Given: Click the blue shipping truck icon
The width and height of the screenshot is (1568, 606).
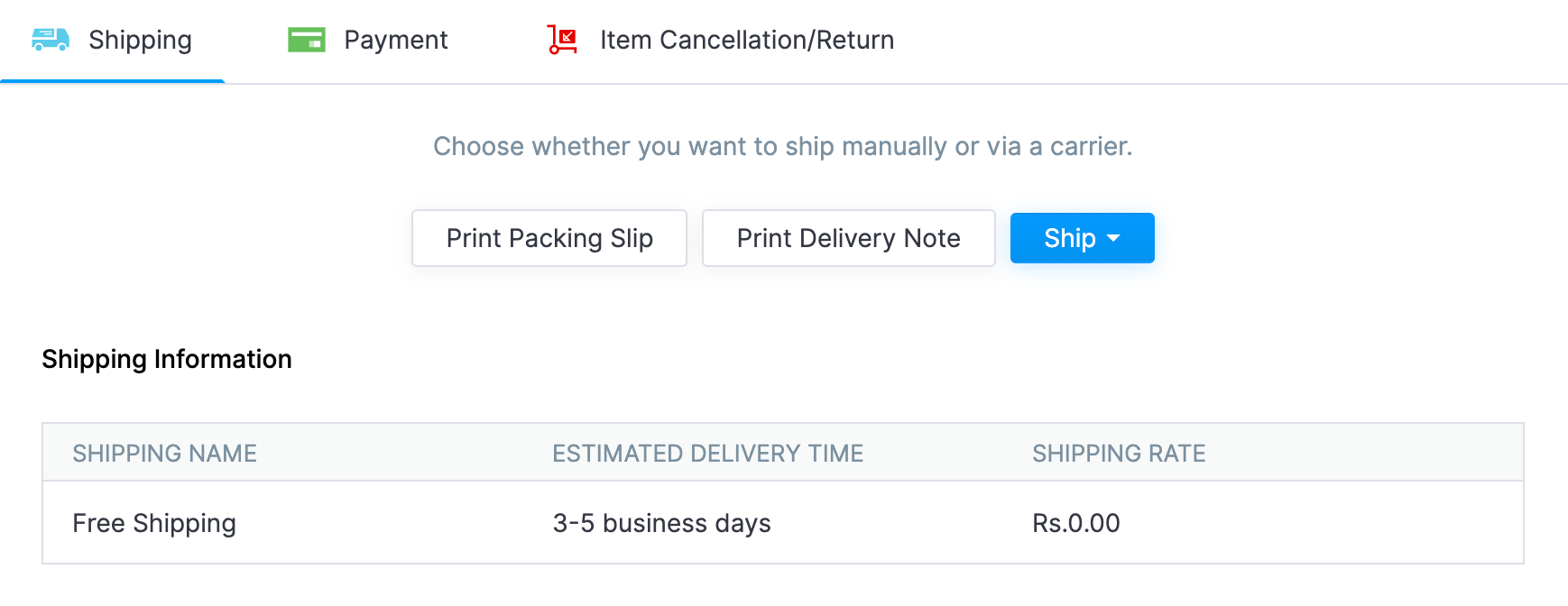Looking at the screenshot, I should click(x=50, y=40).
